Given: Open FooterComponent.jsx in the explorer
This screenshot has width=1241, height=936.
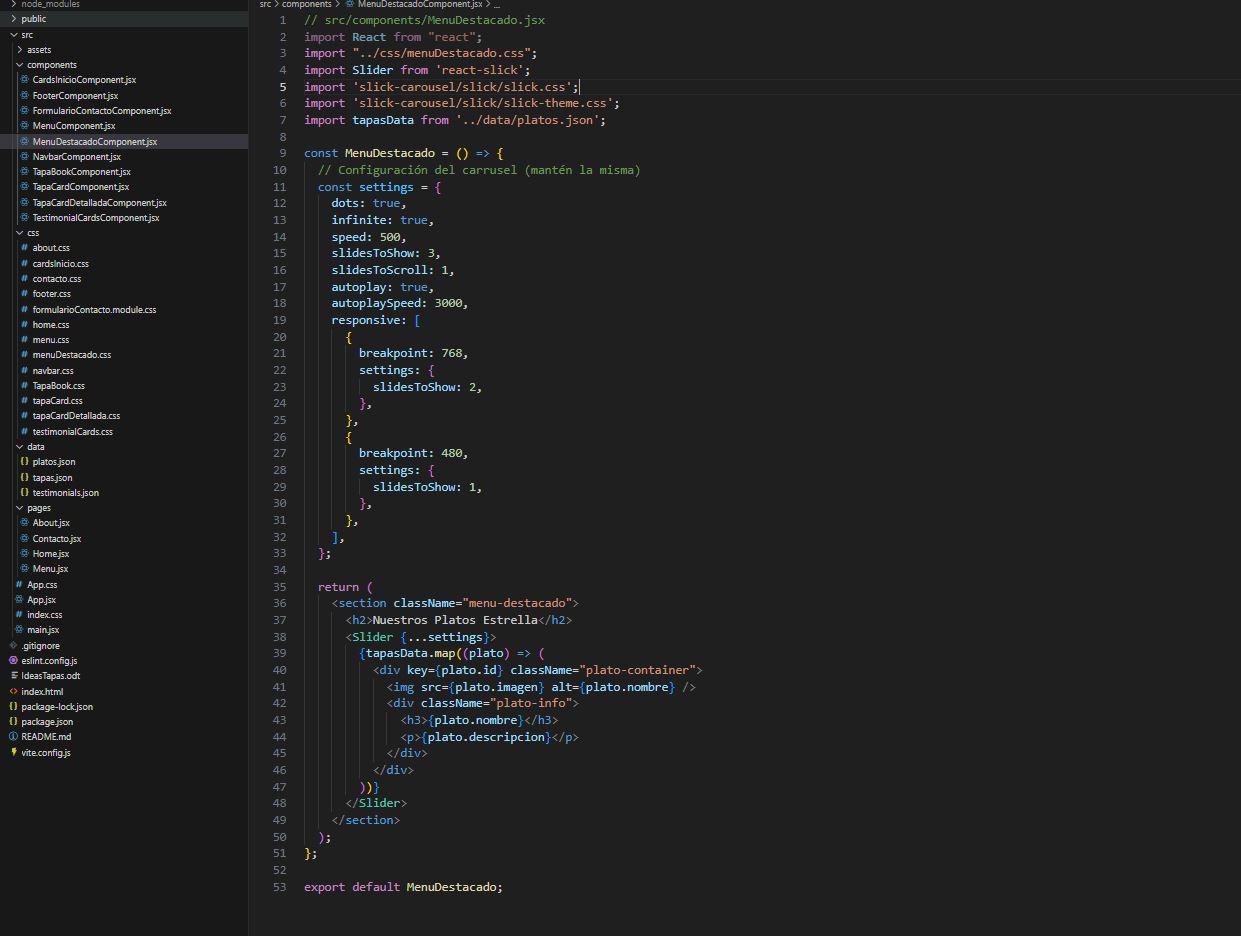Looking at the screenshot, I should [x=75, y=96].
